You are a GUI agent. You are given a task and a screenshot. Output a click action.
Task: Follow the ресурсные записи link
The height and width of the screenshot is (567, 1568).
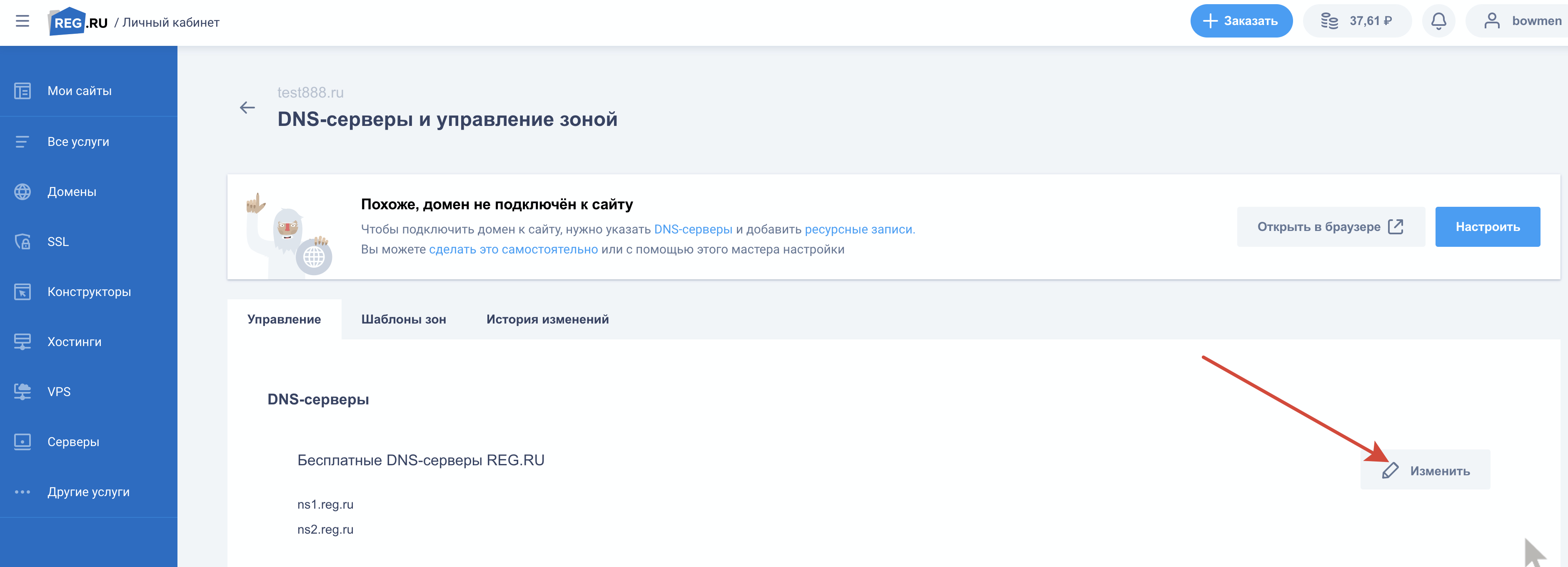[x=859, y=230]
